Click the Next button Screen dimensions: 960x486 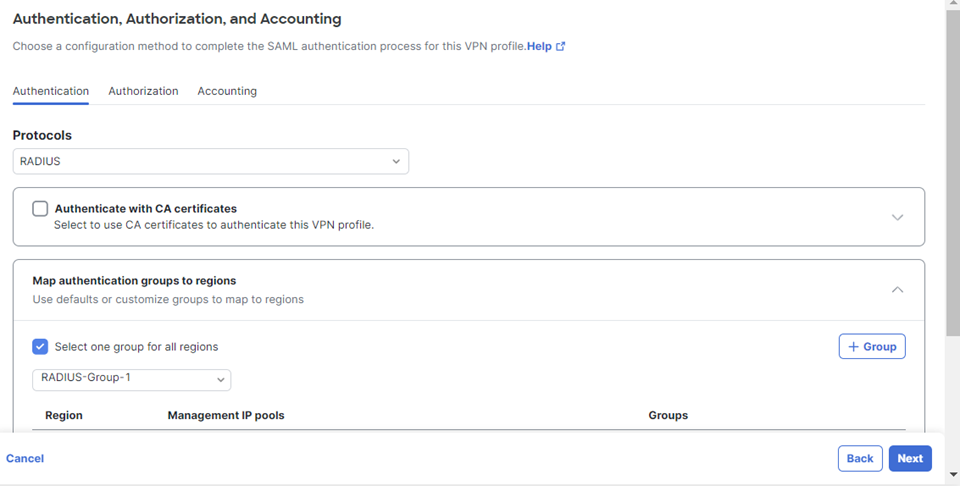point(910,458)
